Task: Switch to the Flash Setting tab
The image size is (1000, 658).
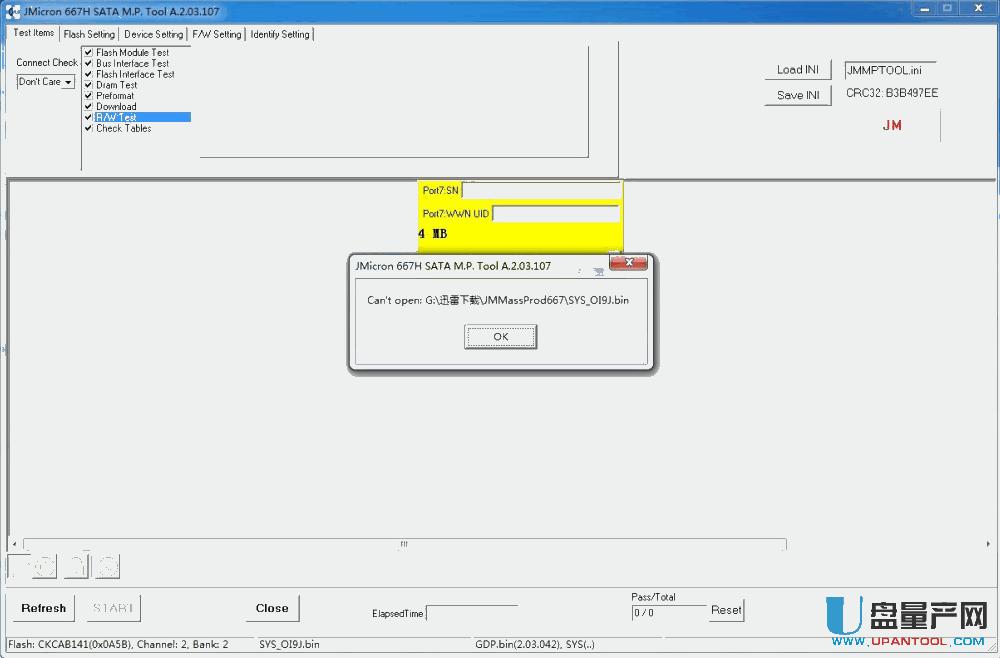Action: [x=89, y=33]
